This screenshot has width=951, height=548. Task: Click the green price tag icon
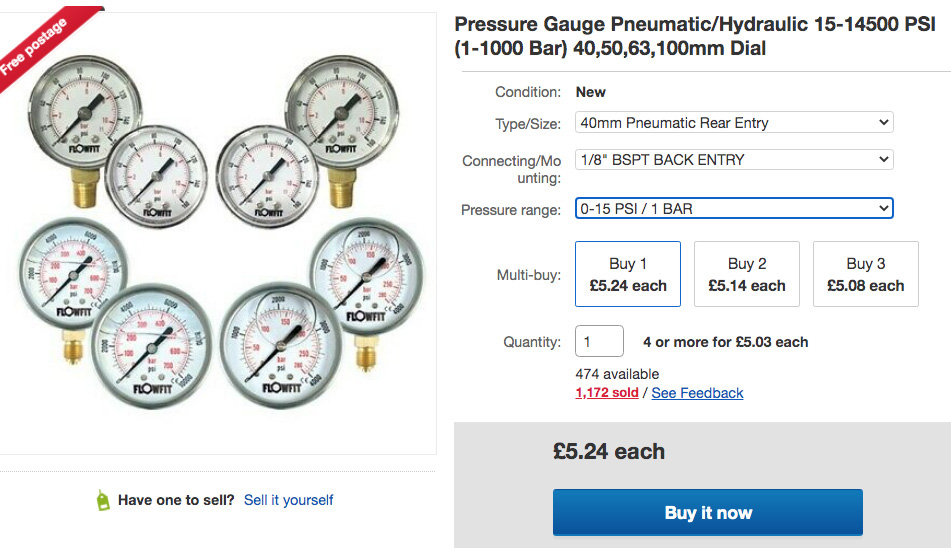click(102, 500)
